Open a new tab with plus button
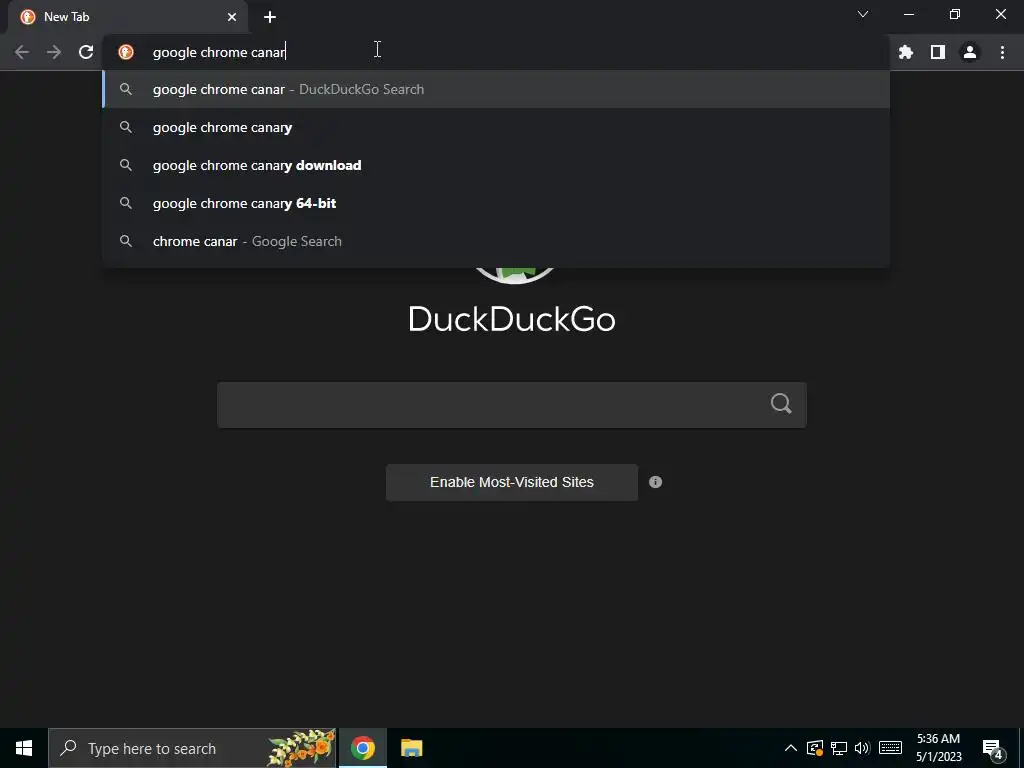This screenshot has height=768, width=1024. coord(270,17)
